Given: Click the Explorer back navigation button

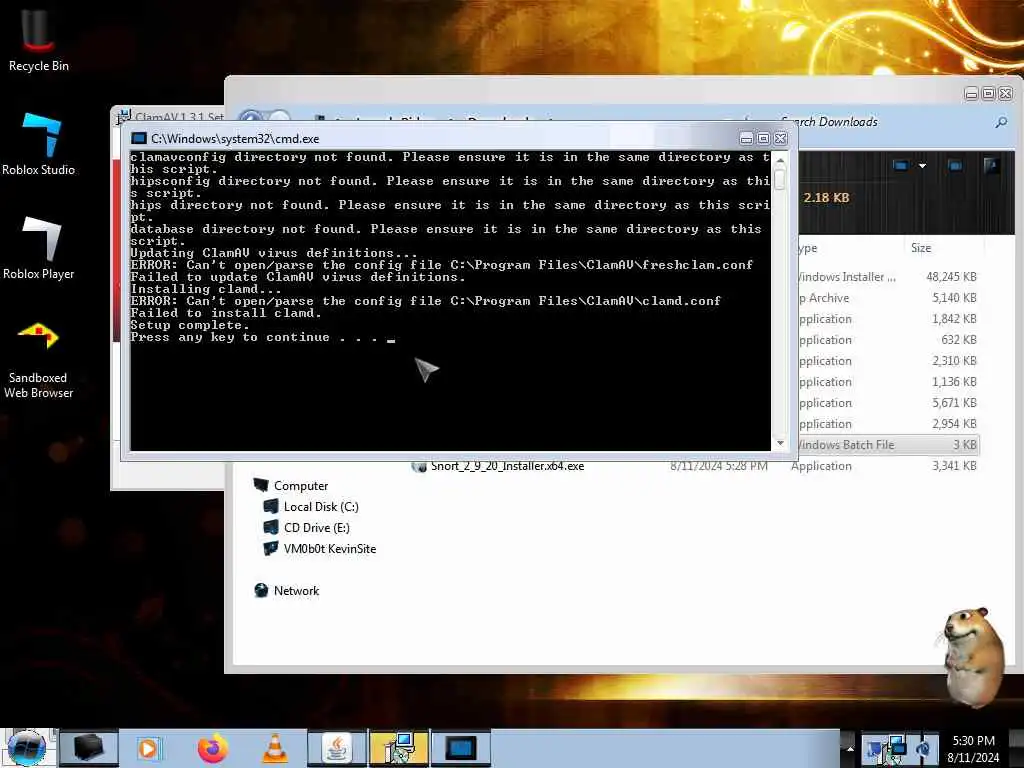Looking at the screenshot, I should (x=250, y=118).
